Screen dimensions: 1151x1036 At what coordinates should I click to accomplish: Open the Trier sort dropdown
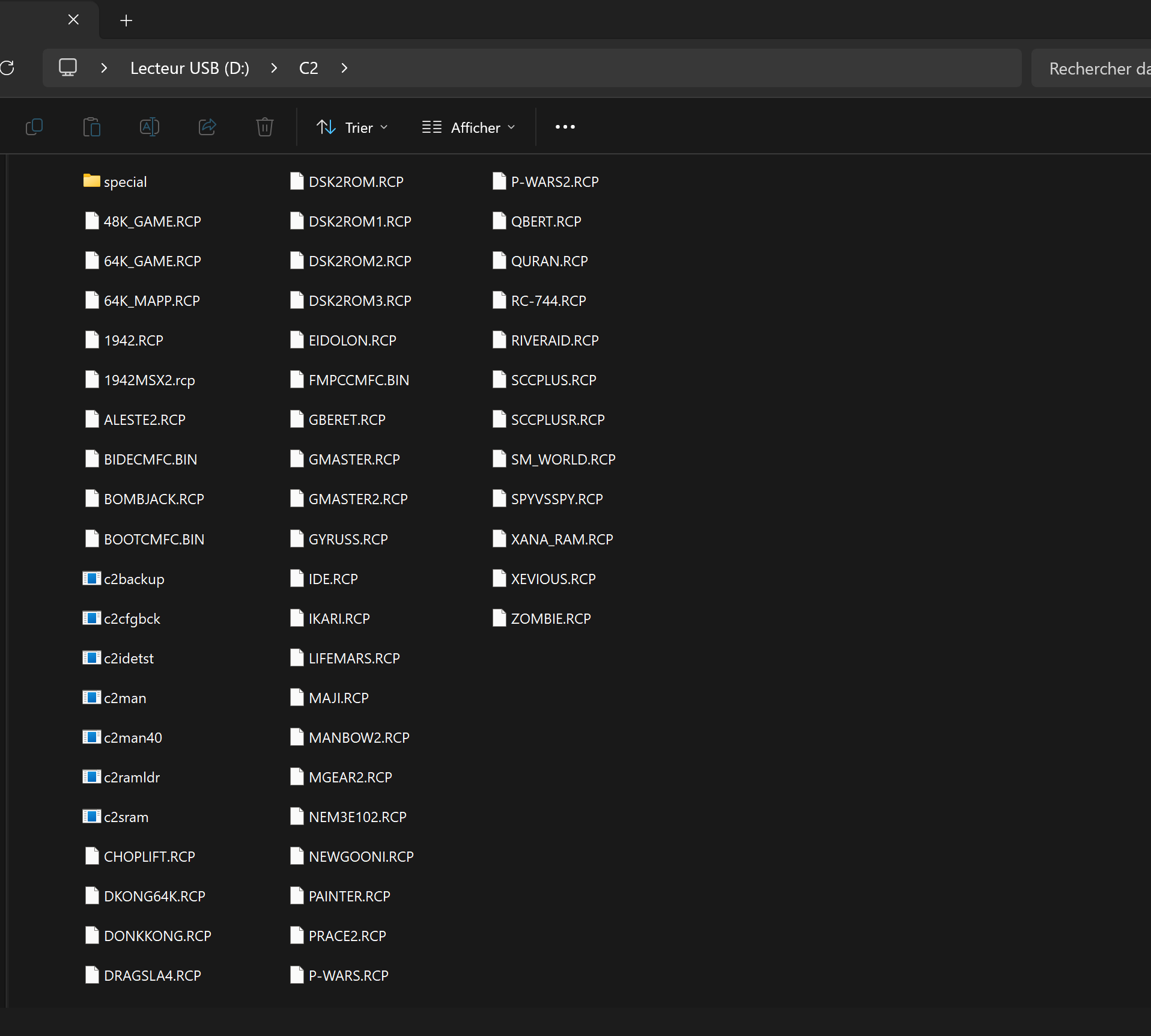(353, 127)
